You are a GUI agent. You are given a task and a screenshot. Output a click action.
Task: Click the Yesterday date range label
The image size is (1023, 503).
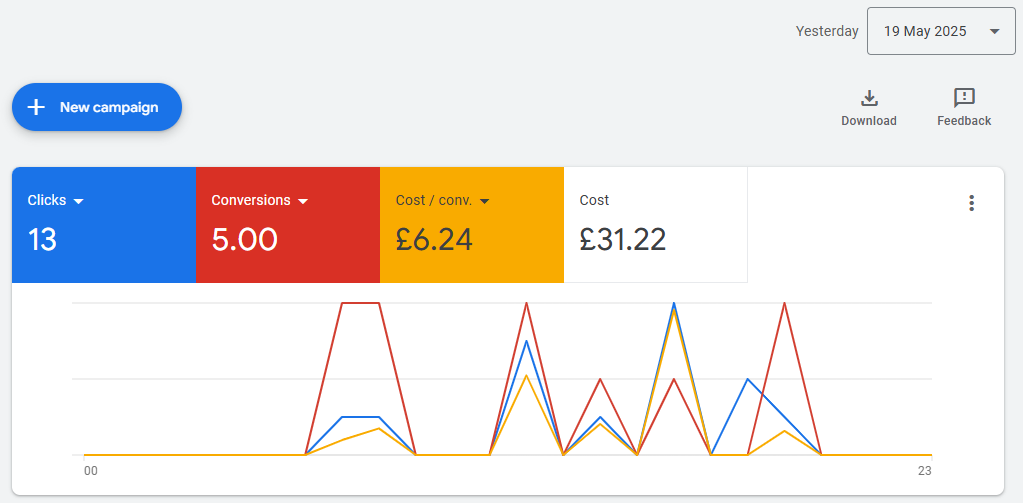tap(827, 31)
